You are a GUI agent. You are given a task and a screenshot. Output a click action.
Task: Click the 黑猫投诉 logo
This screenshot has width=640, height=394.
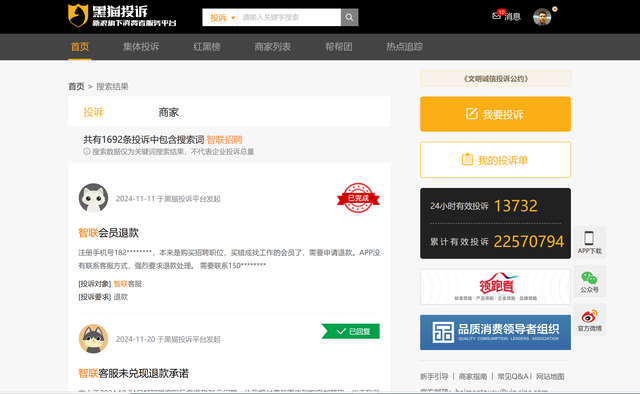pyautogui.click(x=122, y=16)
